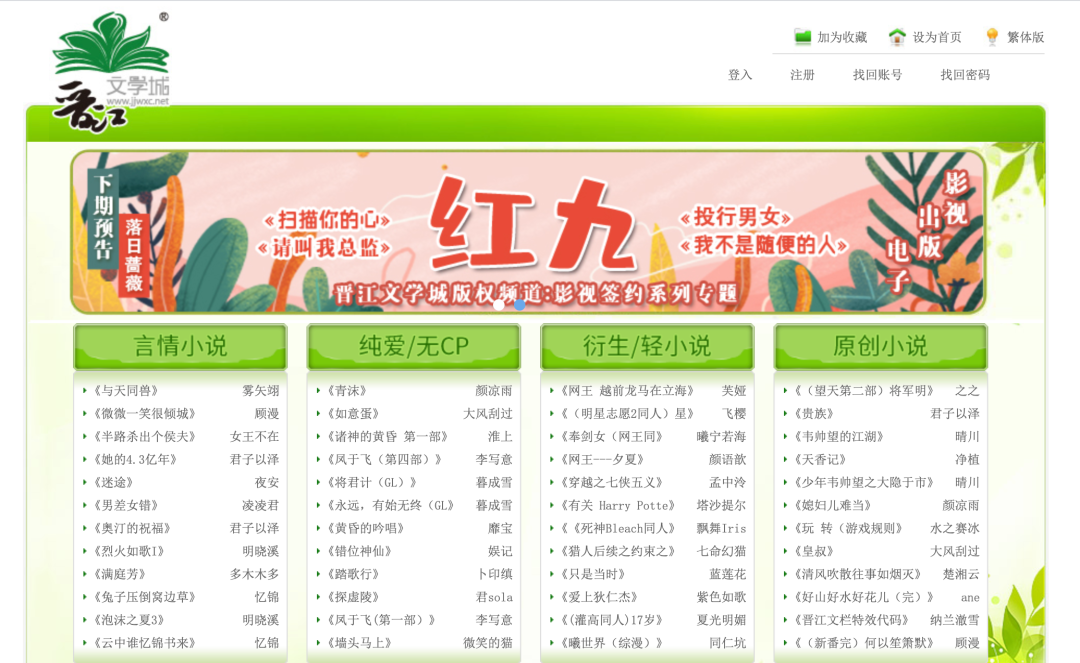Open novel 《晋江文栏特效代码》
The image size is (1080, 663).
tap(851, 620)
